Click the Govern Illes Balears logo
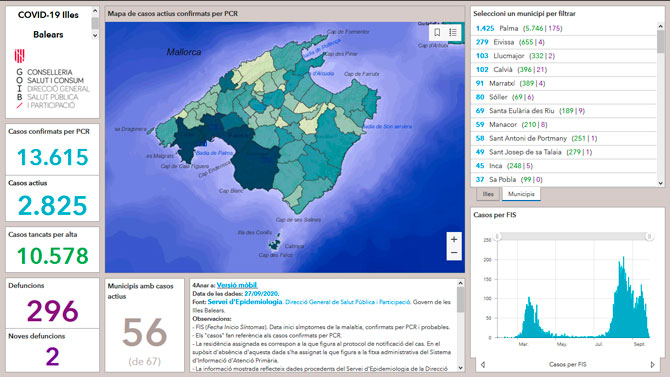Image resolution: width=670 pixels, height=377 pixels. [x=20, y=56]
